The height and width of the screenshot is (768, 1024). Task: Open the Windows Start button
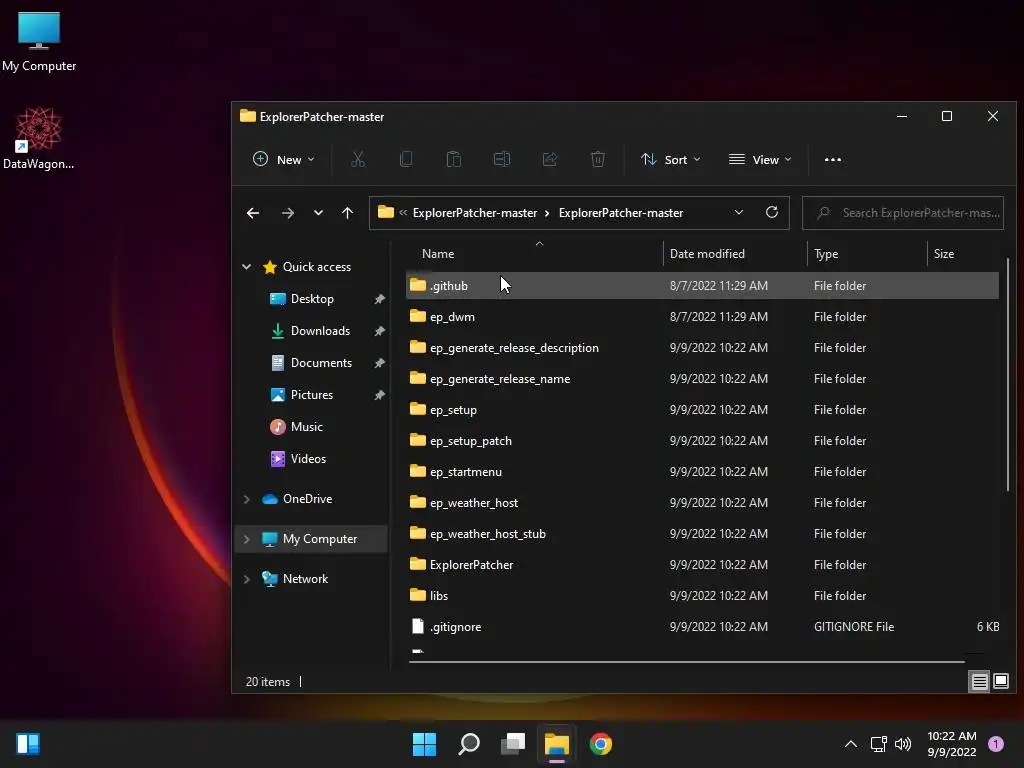(424, 744)
